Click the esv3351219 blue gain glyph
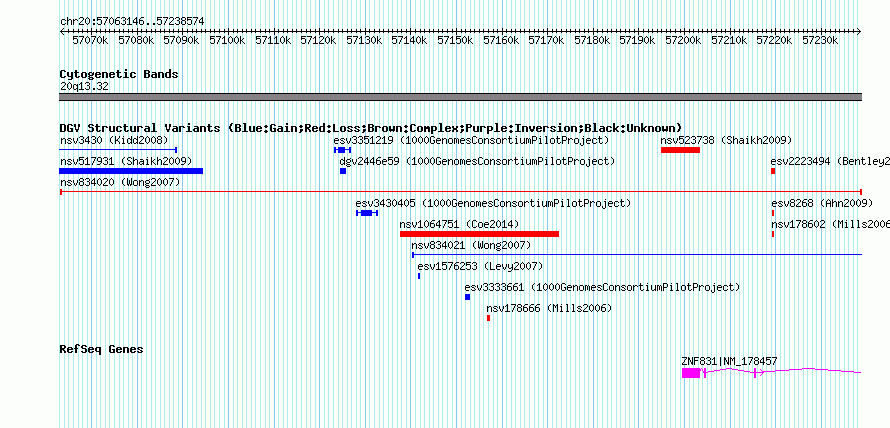 click(x=342, y=150)
